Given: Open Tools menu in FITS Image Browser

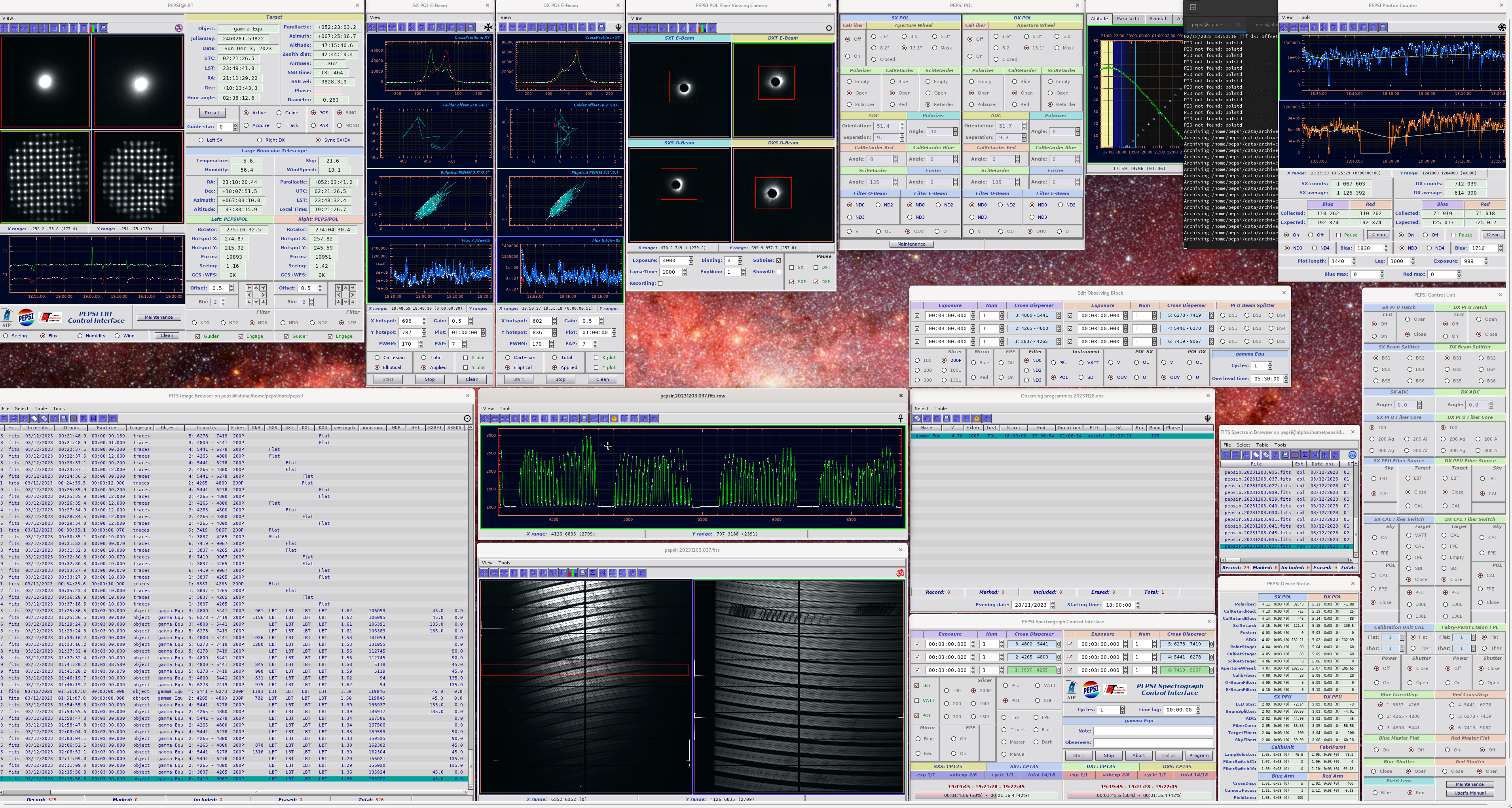Looking at the screenshot, I should coord(59,409).
